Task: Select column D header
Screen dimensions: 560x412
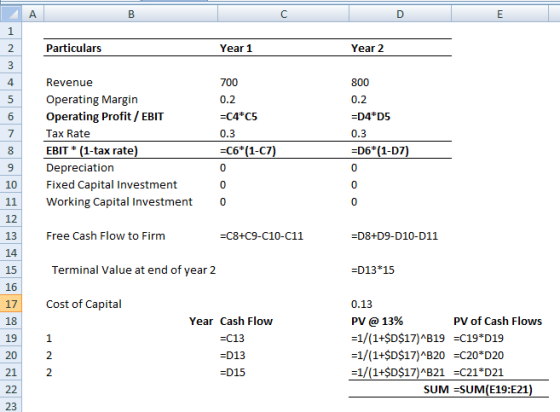Action: (400, 14)
